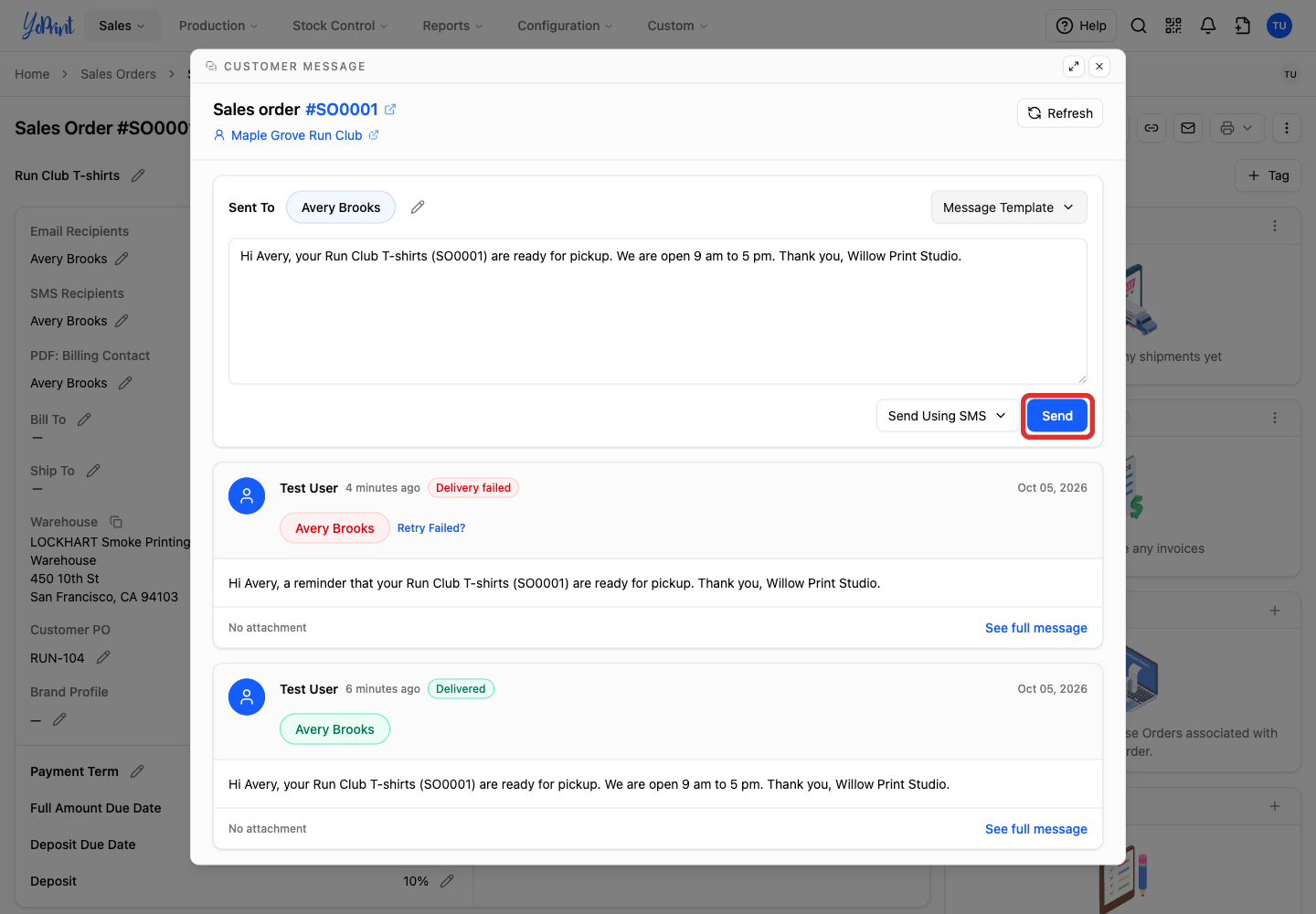Open the Maple Grove Run Club customer link
The height and width of the screenshot is (914, 1316).
[296, 135]
